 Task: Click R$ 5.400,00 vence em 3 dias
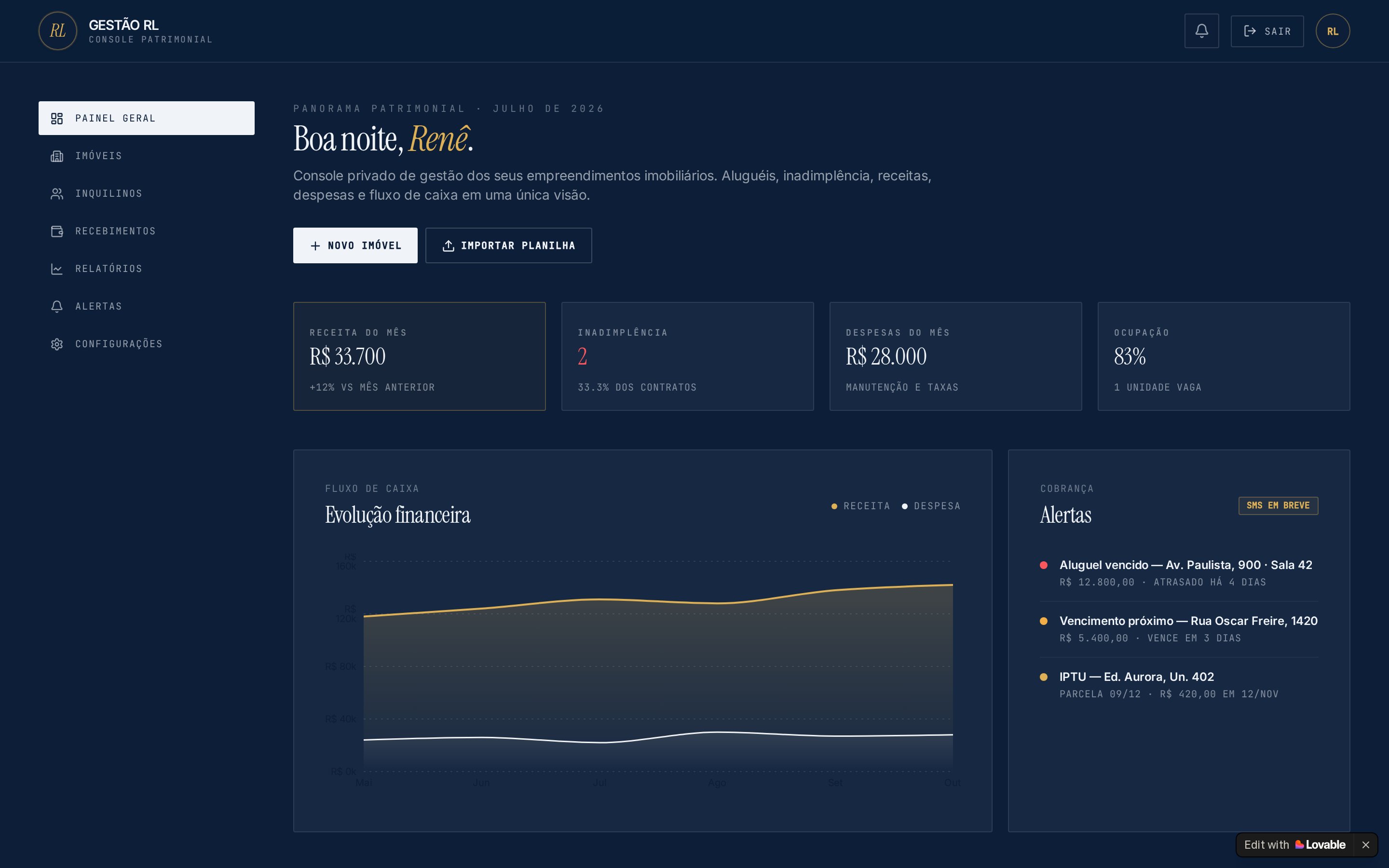click(1150, 638)
